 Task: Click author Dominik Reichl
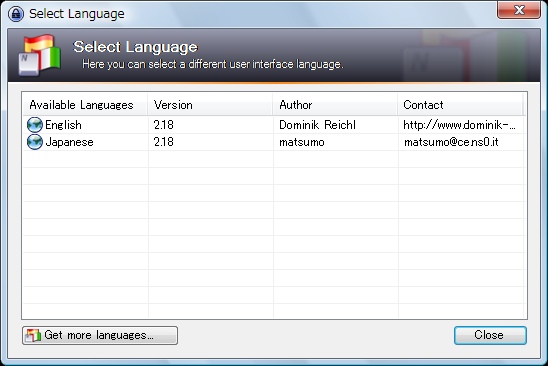pos(317,125)
